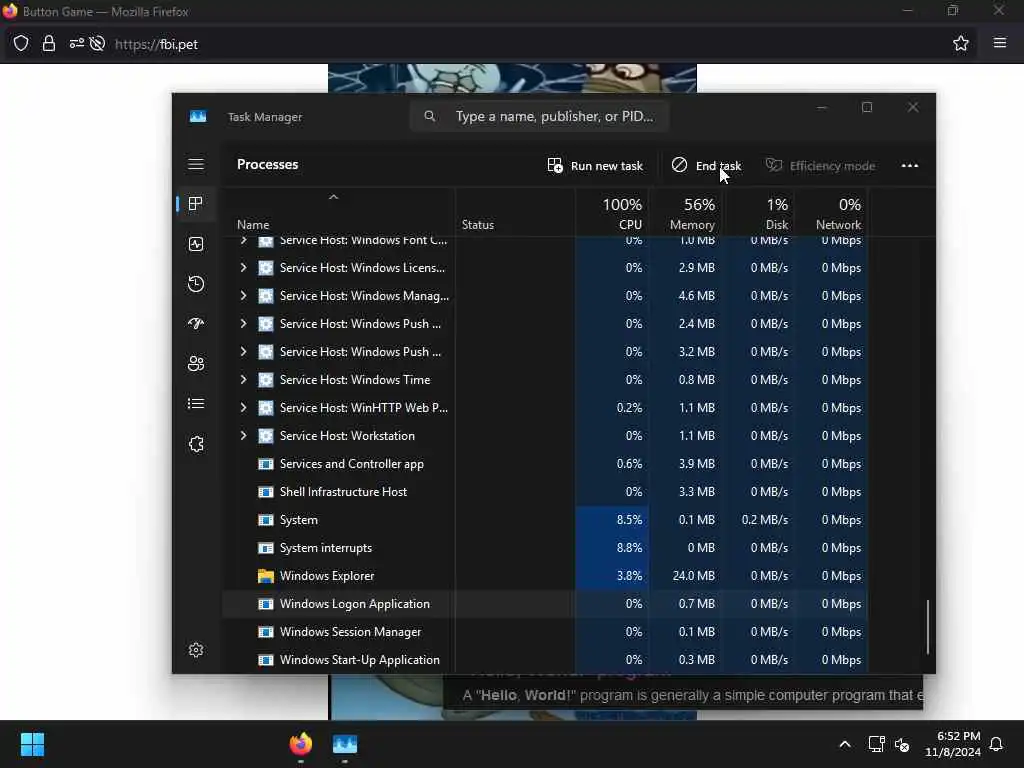Select the Processes page icon in sidebar
This screenshot has width=1024, height=768.
195,204
